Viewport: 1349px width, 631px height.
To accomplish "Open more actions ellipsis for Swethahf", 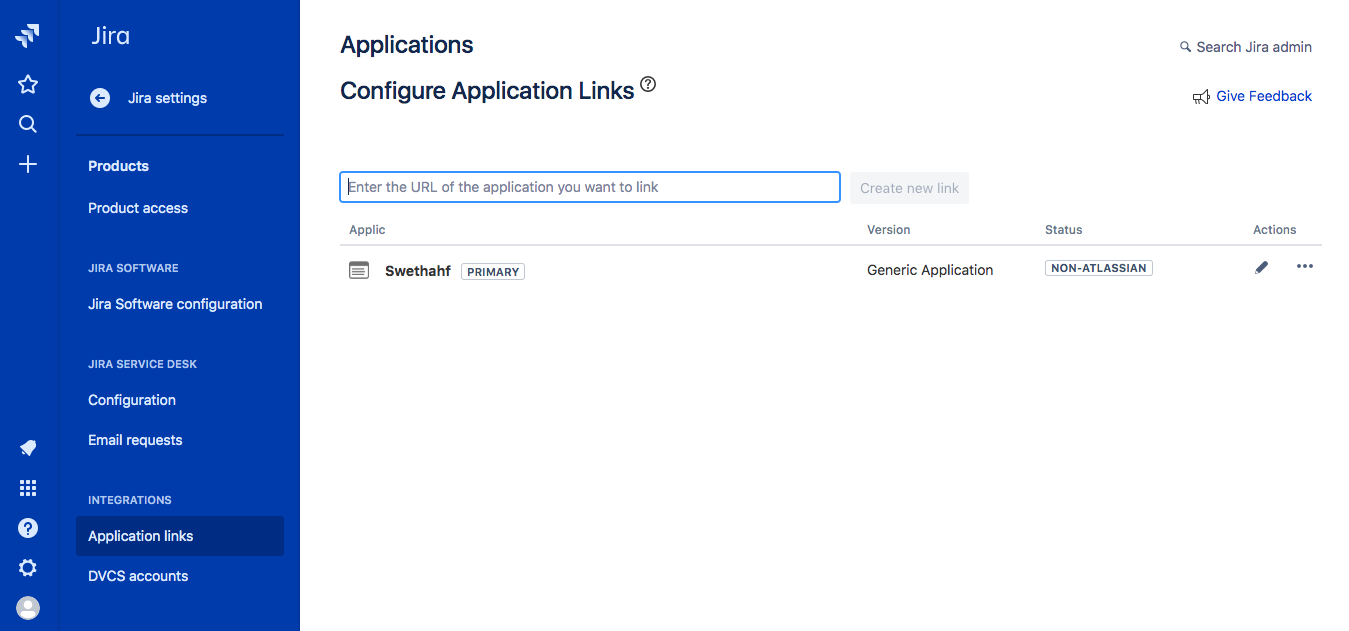I will pos(1305,267).
